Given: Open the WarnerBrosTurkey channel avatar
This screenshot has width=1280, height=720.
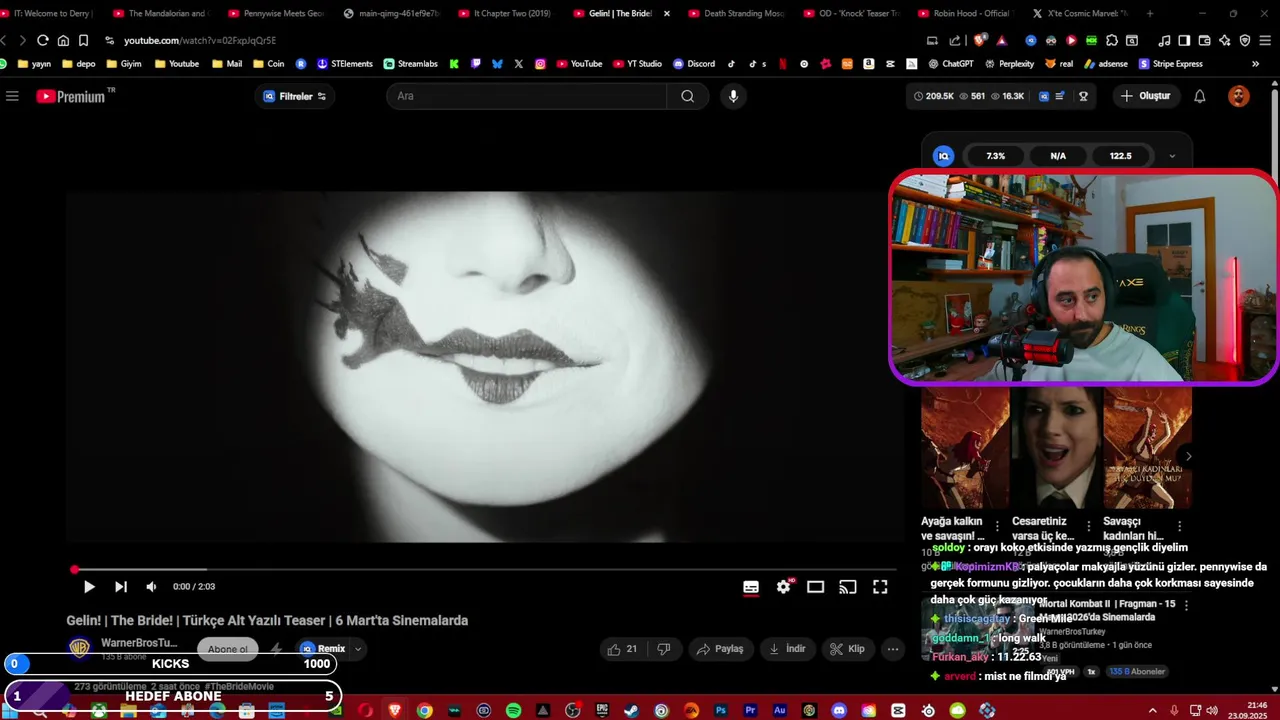Looking at the screenshot, I should tap(79, 648).
